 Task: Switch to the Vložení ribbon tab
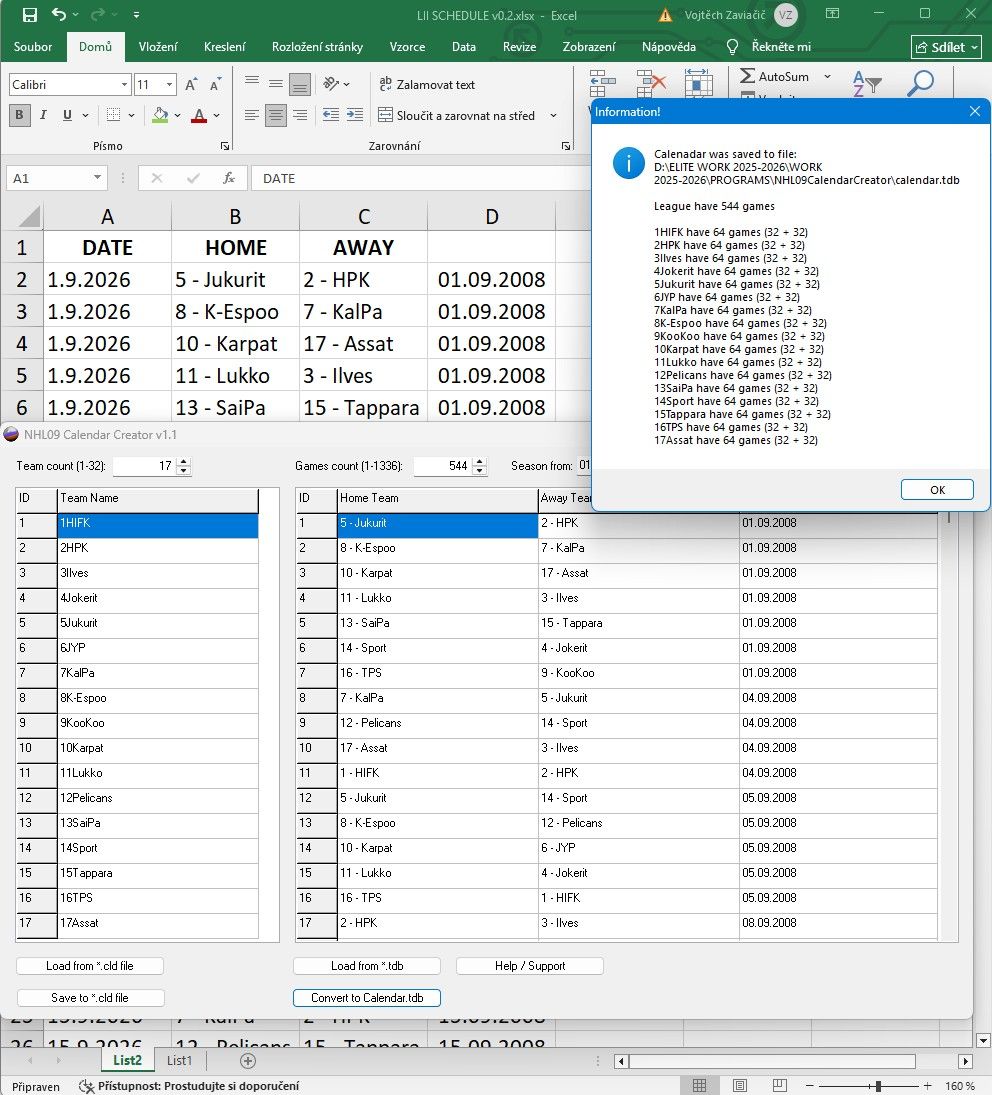coord(158,47)
